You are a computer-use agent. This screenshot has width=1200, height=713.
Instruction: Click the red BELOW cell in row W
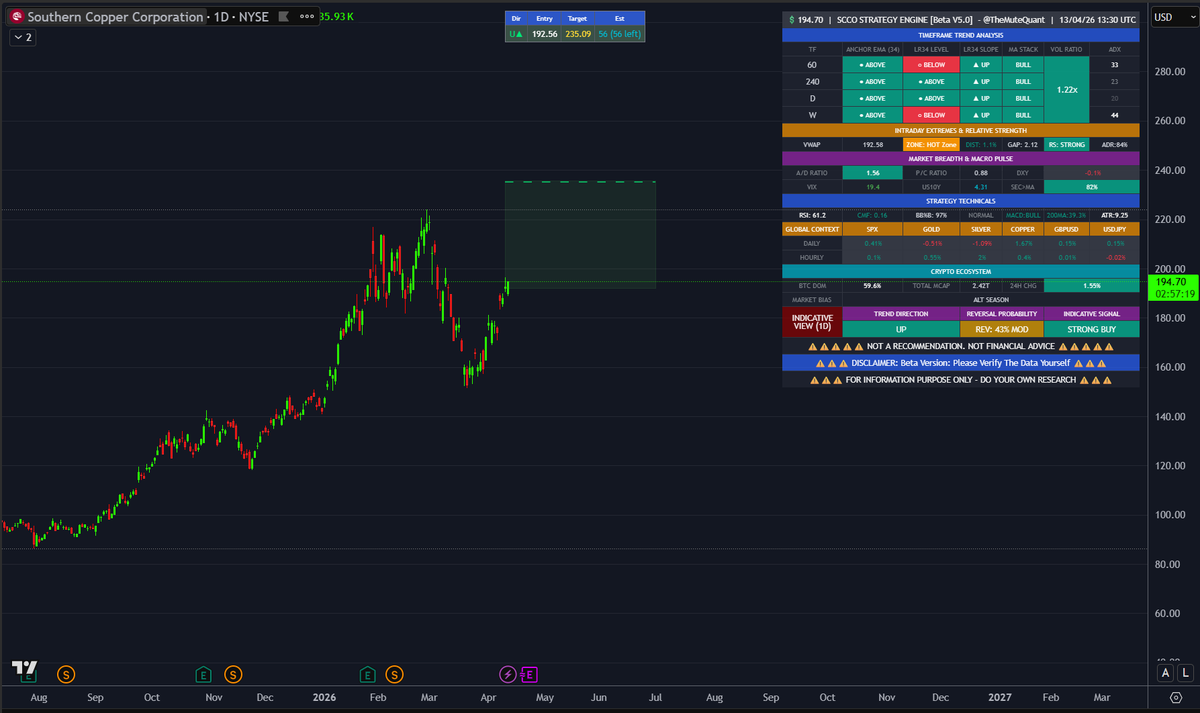pos(932,115)
